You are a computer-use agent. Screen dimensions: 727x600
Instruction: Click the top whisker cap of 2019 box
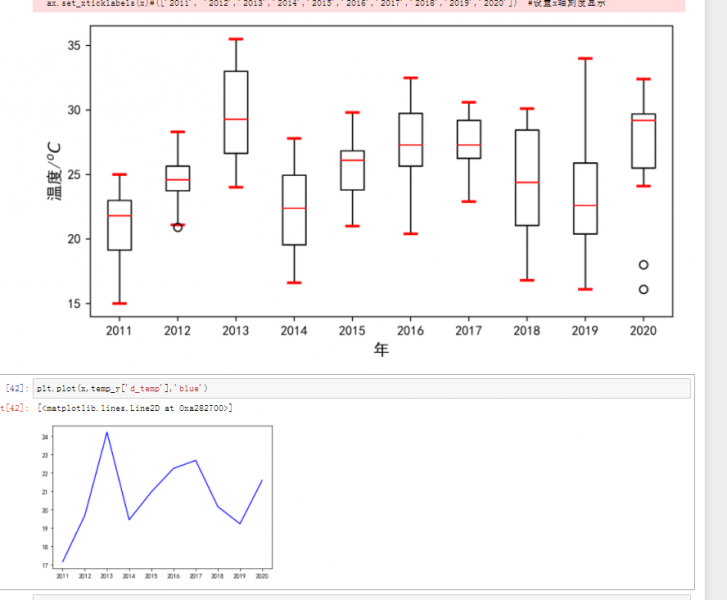[x=585, y=59]
